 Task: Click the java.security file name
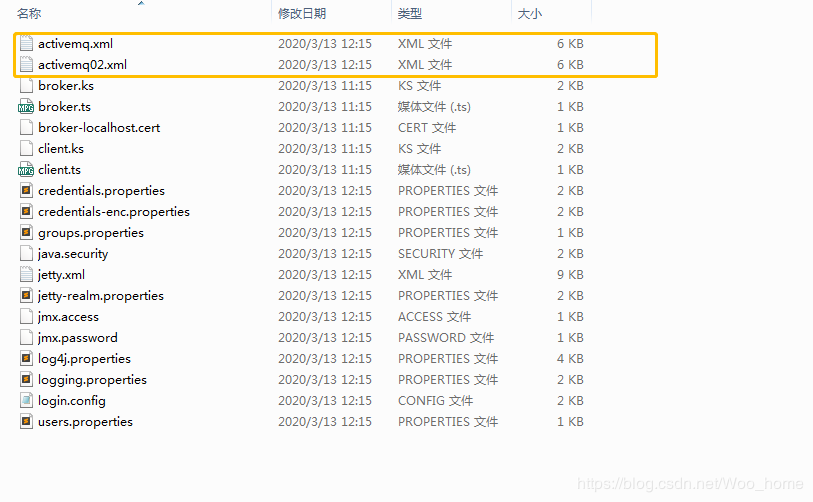click(x=73, y=254)
